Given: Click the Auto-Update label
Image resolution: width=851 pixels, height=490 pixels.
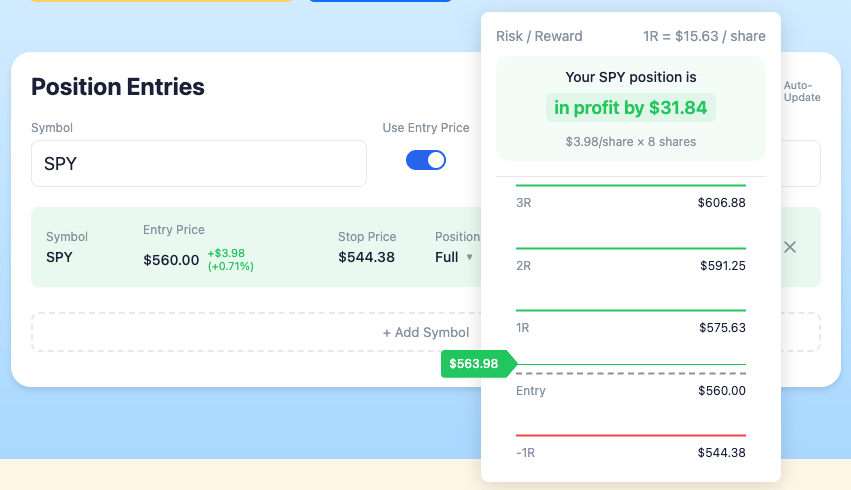Looking at the screenshot, I should coord(802,91).
